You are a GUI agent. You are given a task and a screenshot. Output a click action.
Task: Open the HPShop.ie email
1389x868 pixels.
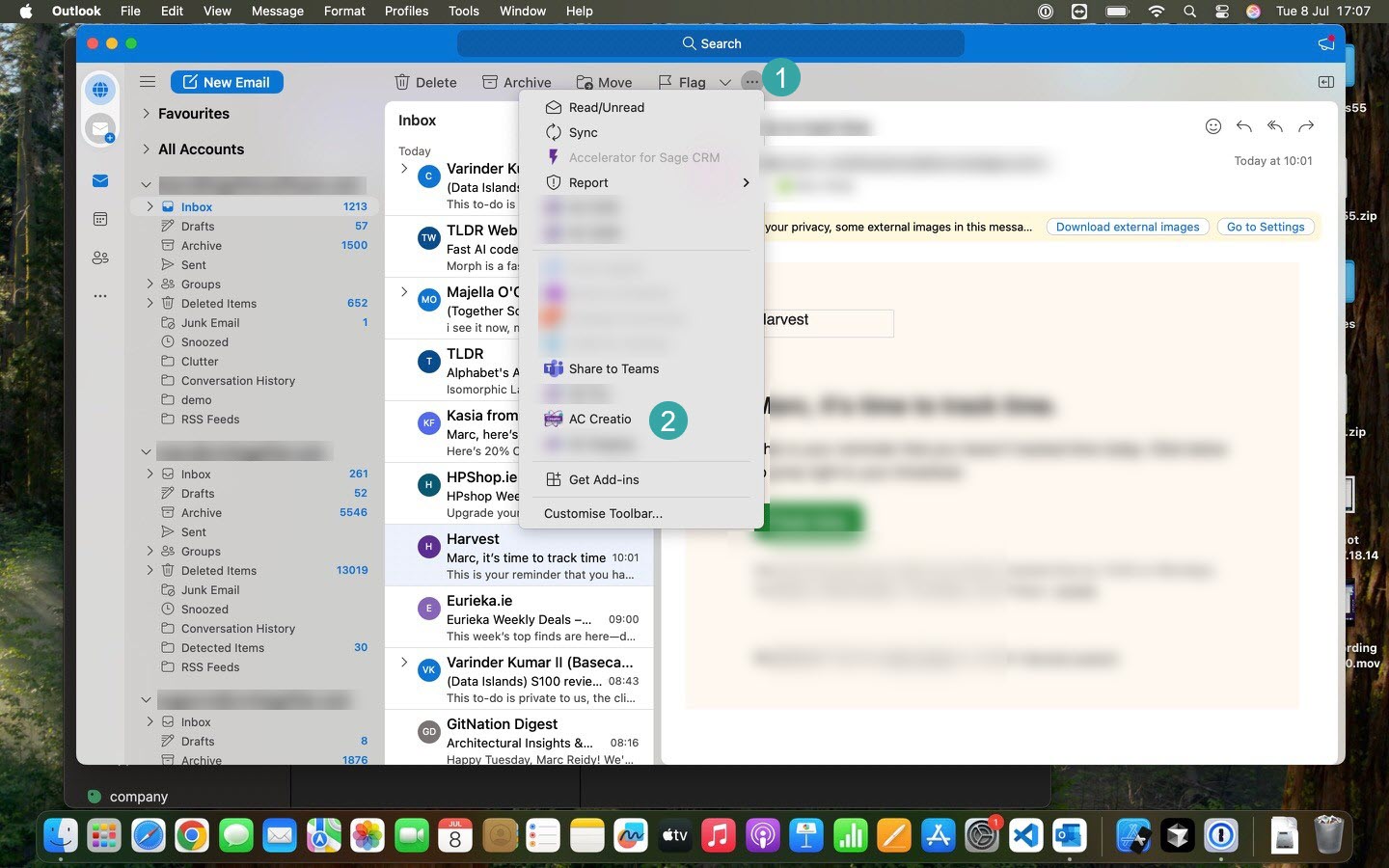click(453, 493)
